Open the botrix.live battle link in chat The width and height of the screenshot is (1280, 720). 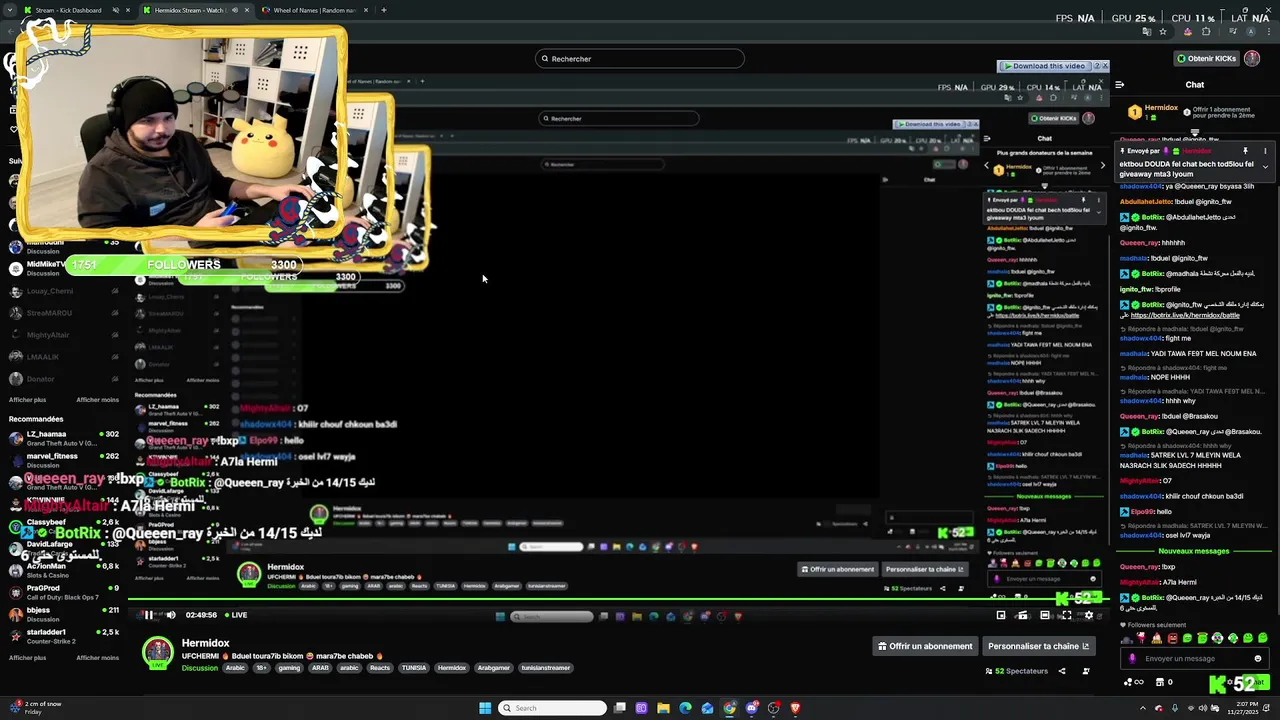[x=1185, y=315]
